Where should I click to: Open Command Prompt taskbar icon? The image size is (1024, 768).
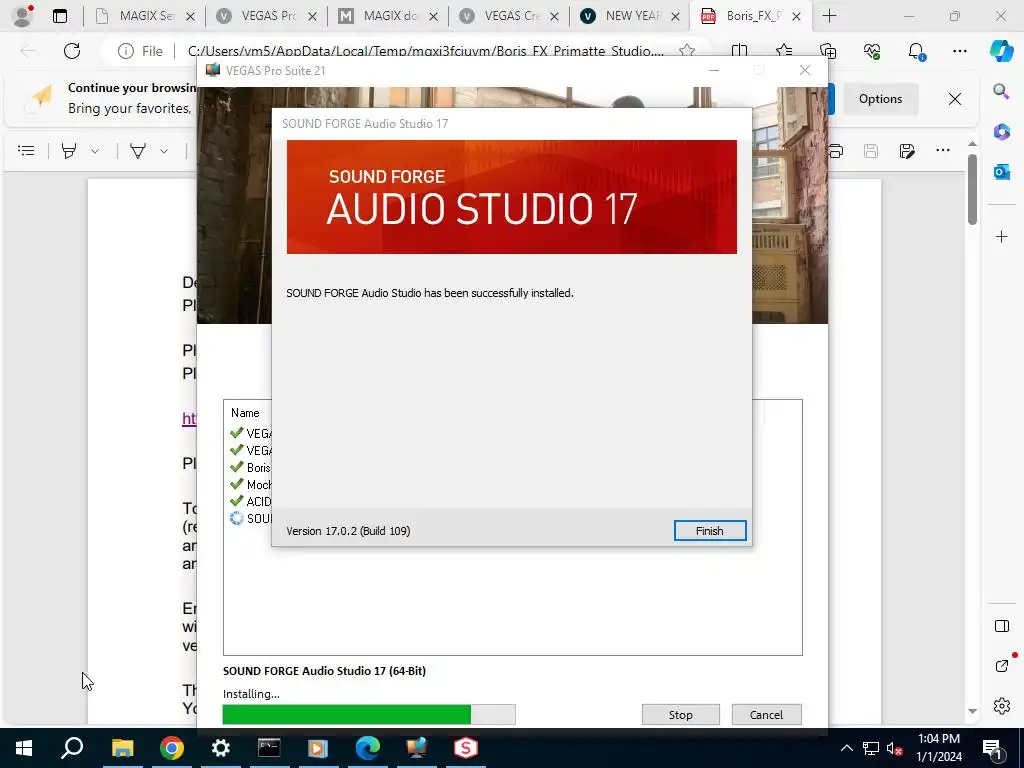point(269,748)
